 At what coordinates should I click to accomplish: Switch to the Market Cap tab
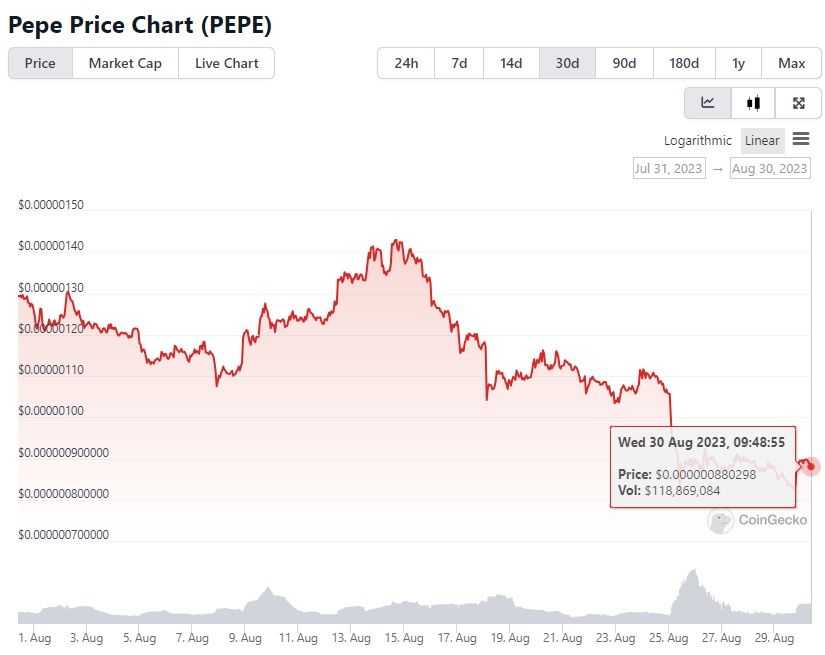[124, 63]
